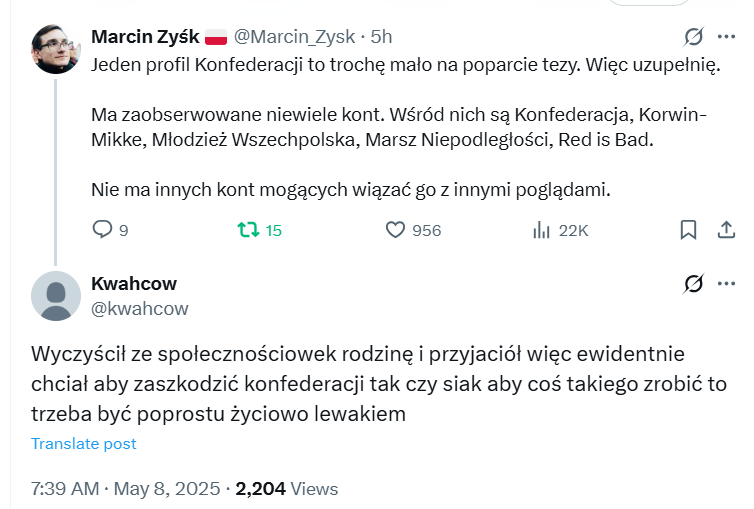Open view analytics showing 22K views
This screenshot has width=754, height=509.
click(542, 230)
